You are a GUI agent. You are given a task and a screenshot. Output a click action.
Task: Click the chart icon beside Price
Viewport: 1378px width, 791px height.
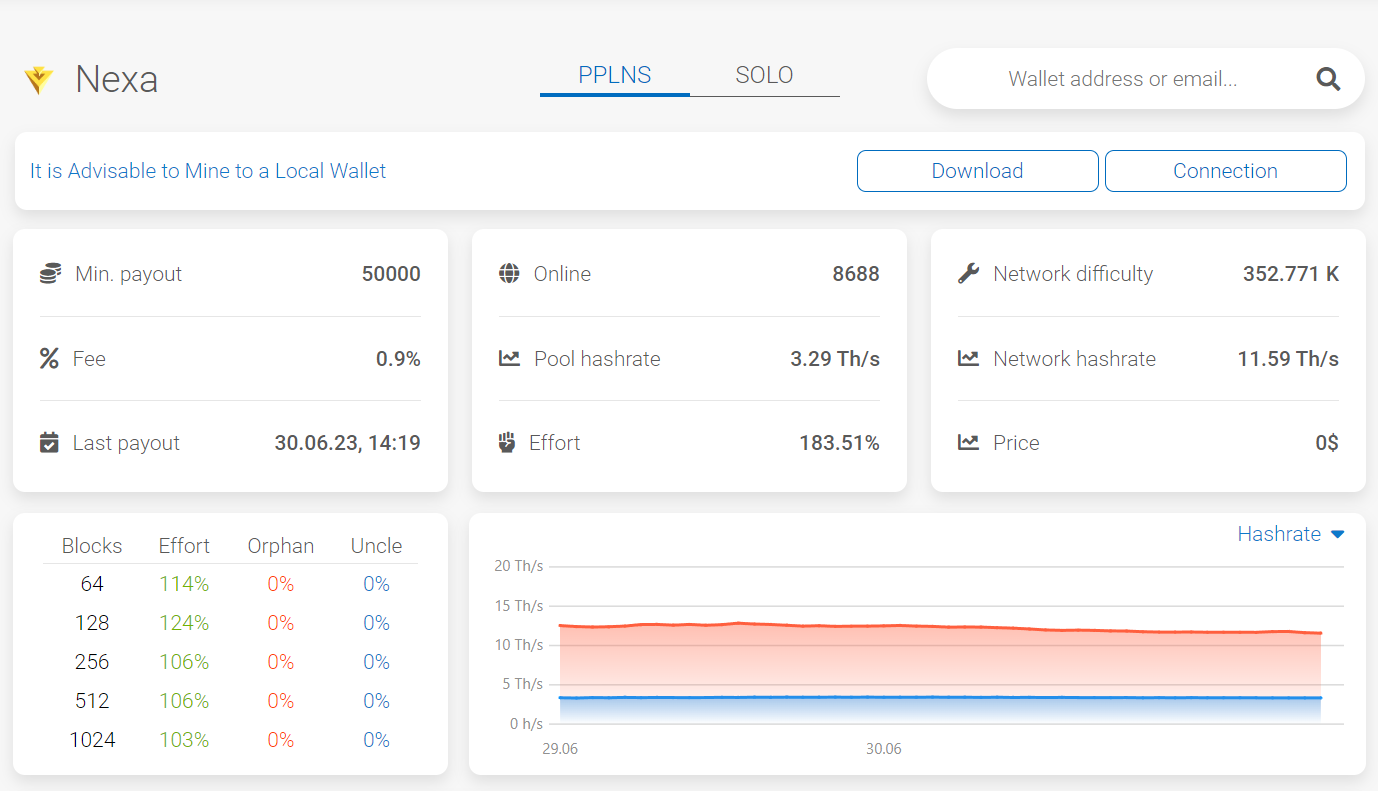click(967, 442)
